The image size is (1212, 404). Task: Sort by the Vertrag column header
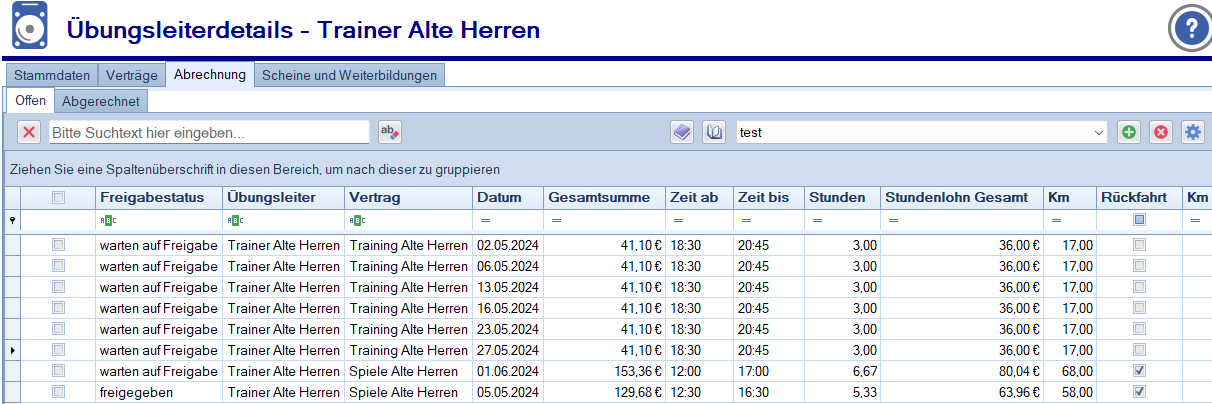[408, 198]
